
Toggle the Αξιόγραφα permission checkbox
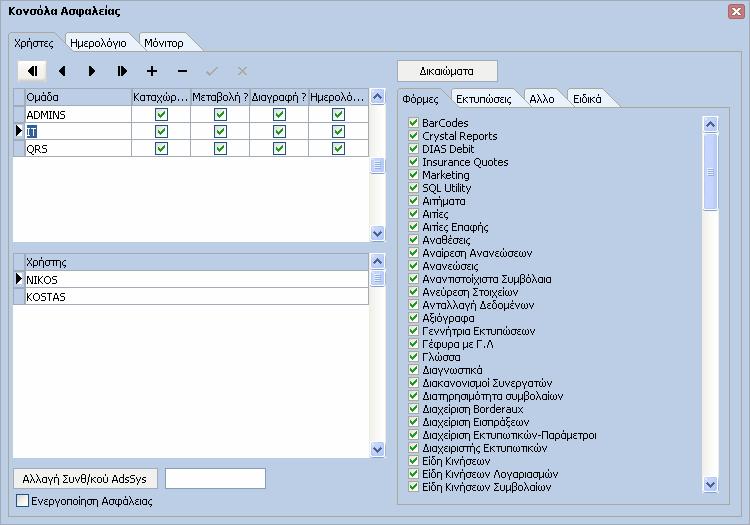414,317
